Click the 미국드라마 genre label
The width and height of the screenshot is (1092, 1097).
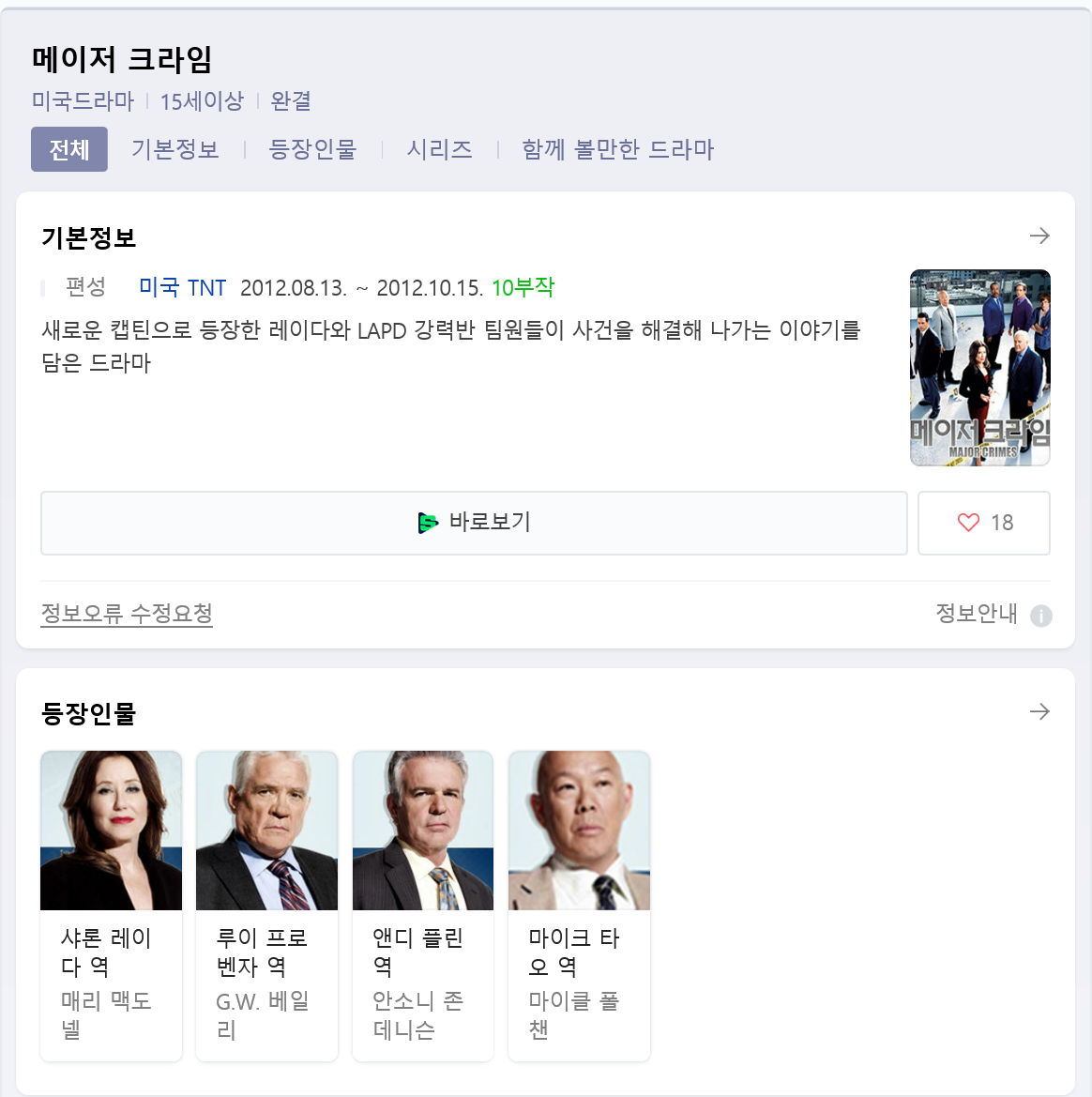[83, 101]
